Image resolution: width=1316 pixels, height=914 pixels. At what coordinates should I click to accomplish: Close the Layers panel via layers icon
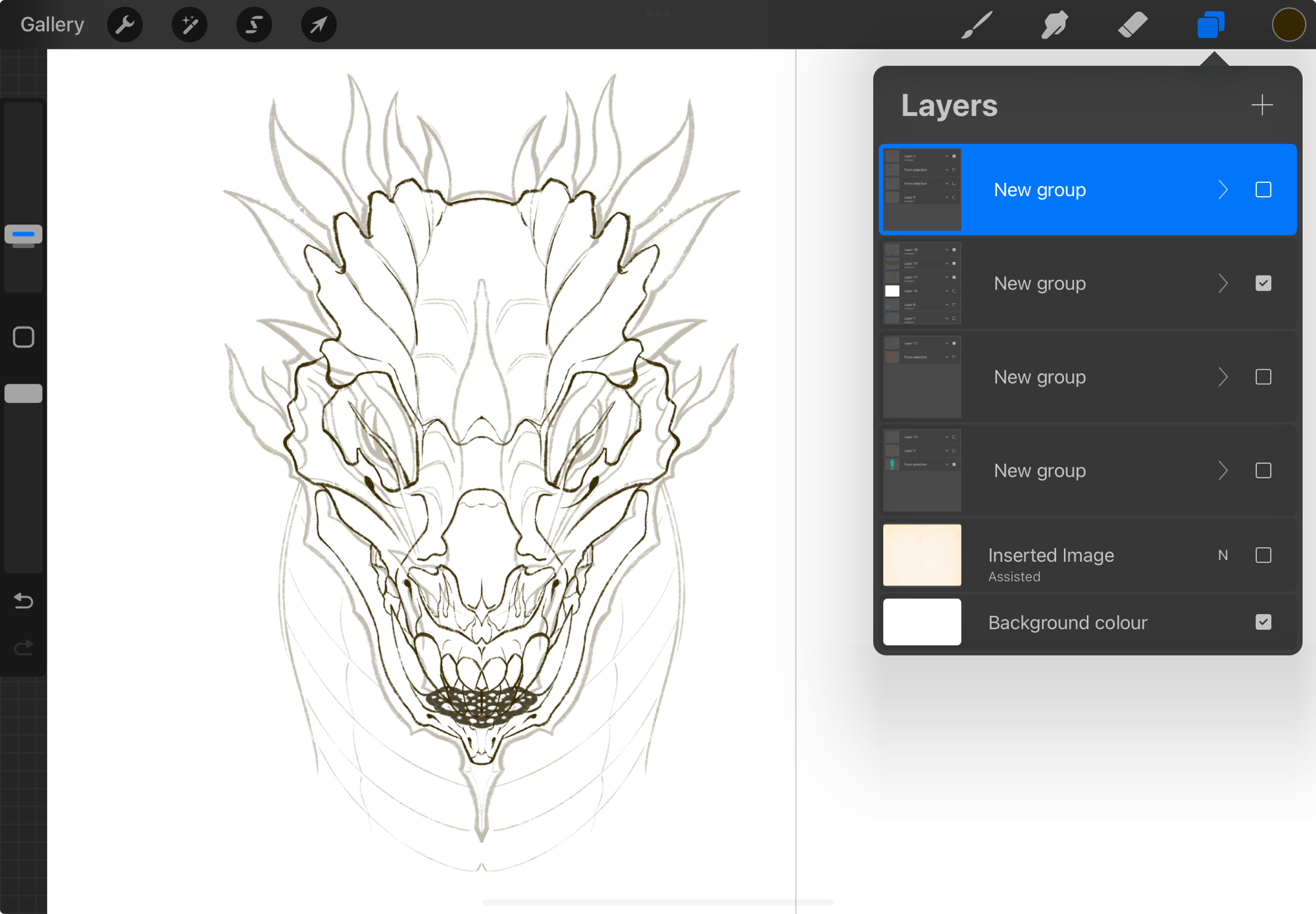[1211, 25]
